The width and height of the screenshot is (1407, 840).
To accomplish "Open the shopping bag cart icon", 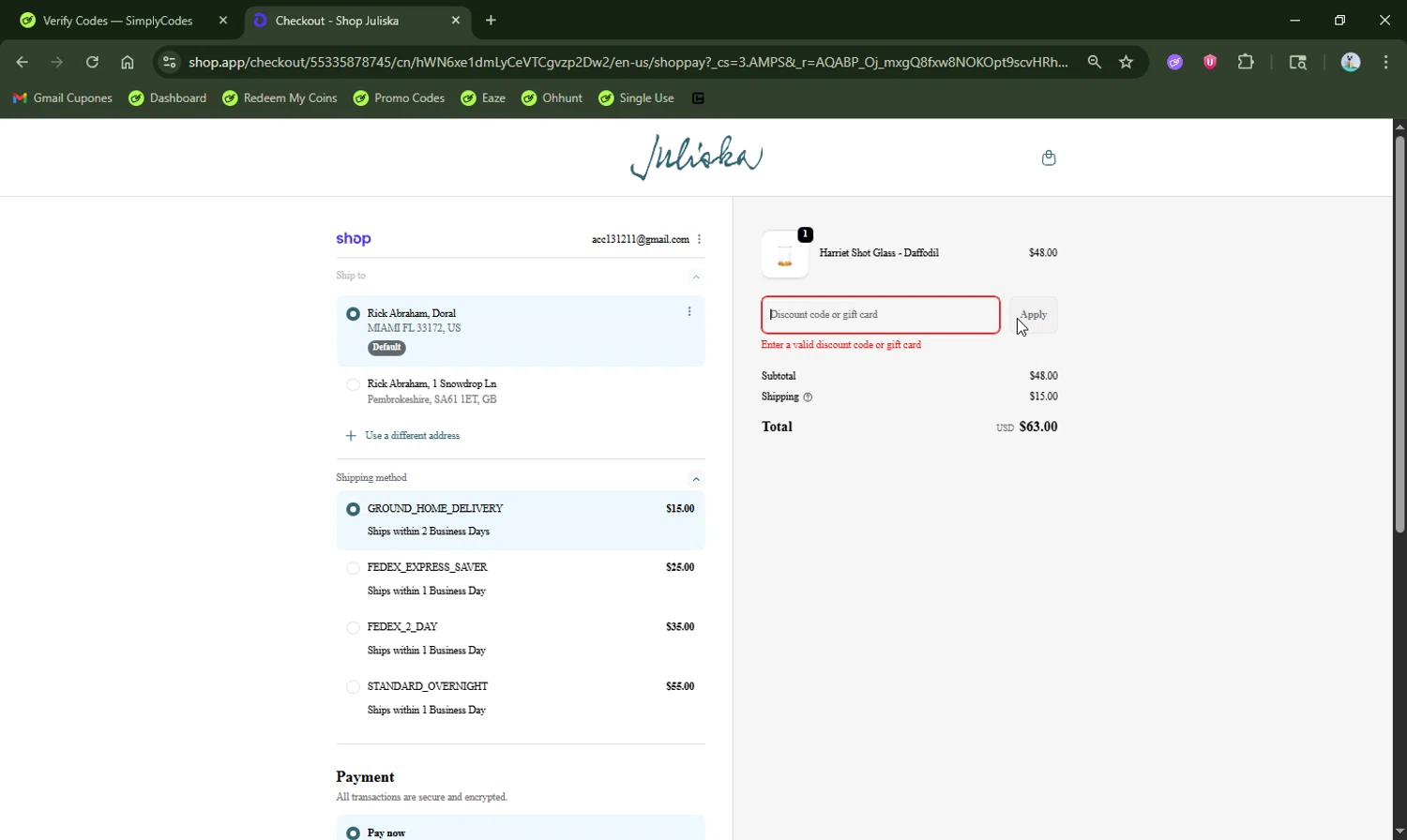I will [x=1049, y=157].
